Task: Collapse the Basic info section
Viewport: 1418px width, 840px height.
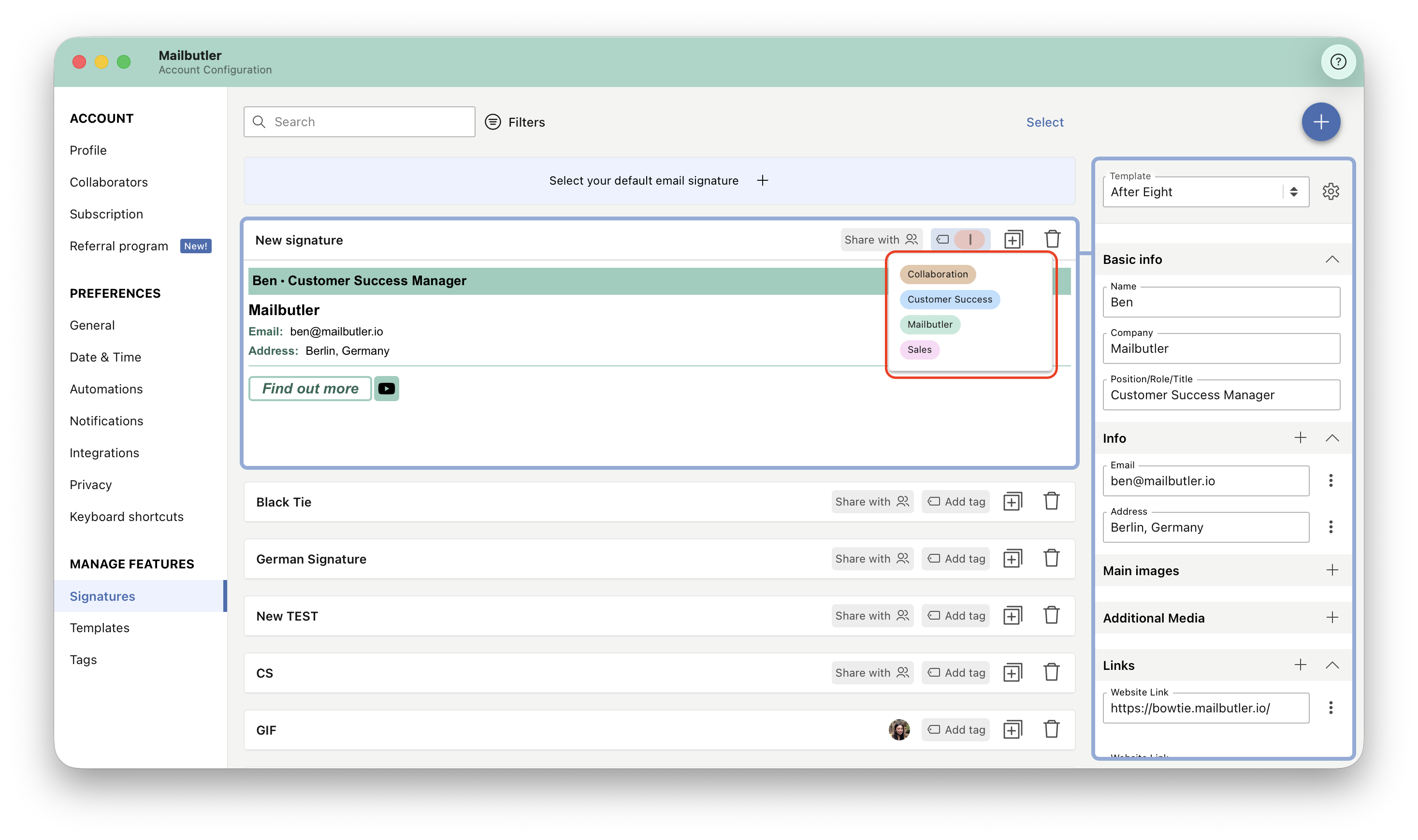Action: [1332, 259]
